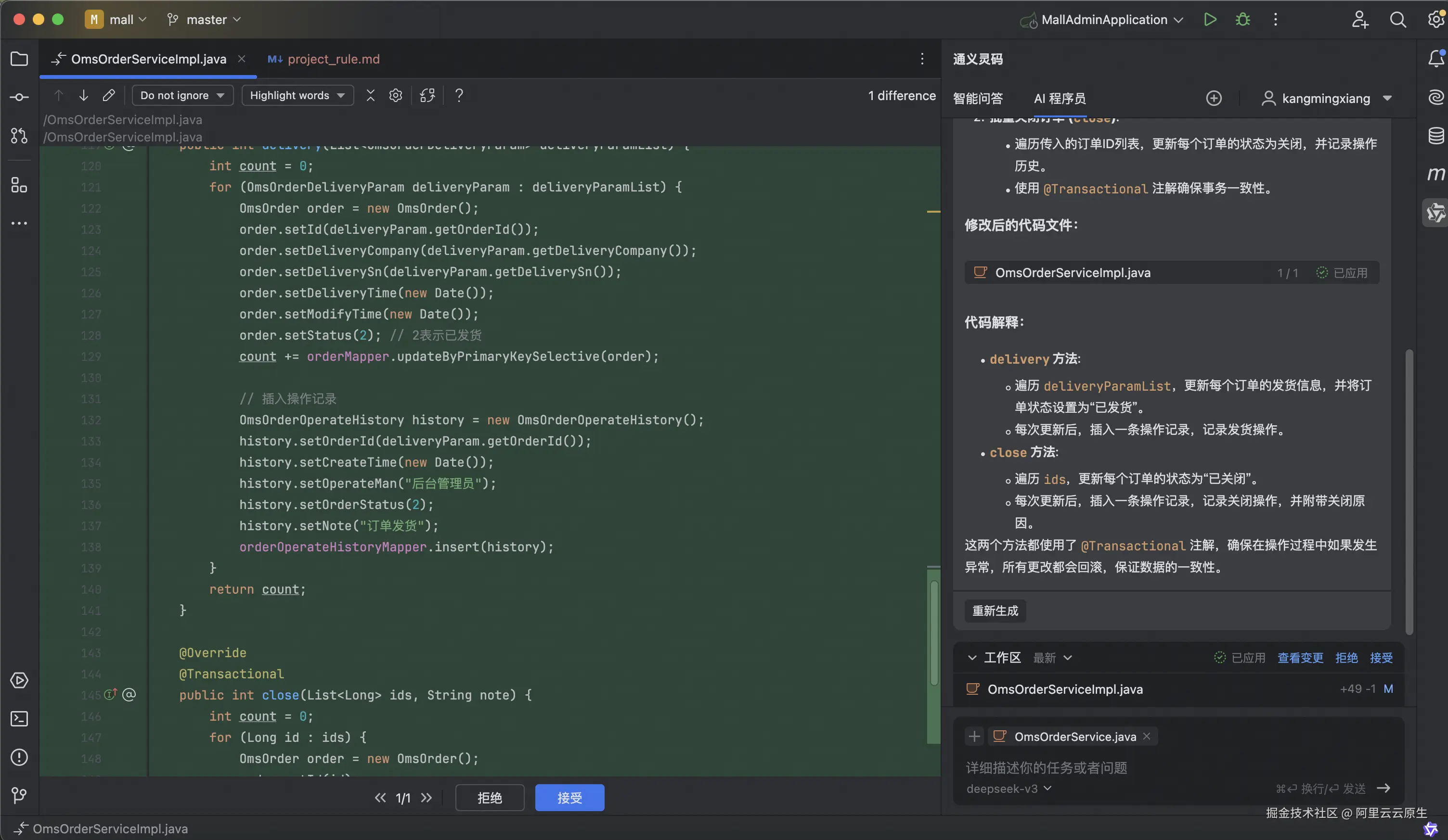The image size is (1448, 840).
Task: Open the 'Do not ignore' dropdown
Action: point(182,95)
